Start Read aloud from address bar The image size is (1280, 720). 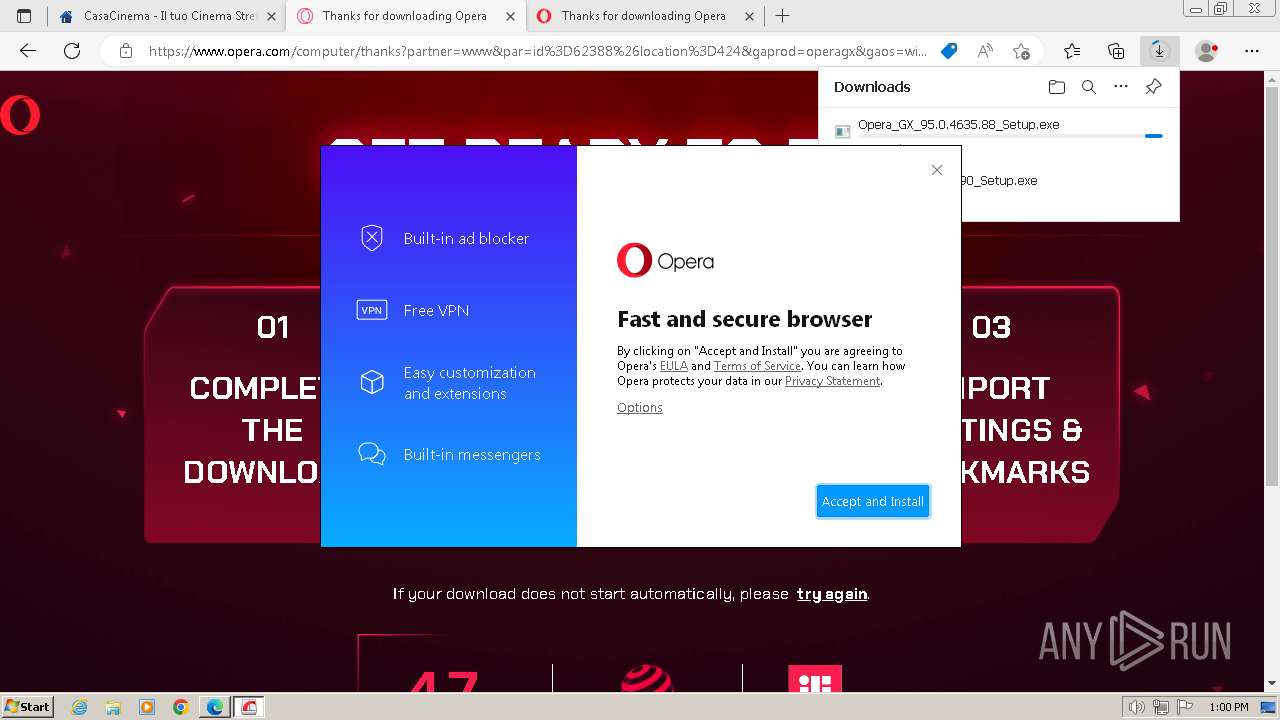tap(985, 51)
